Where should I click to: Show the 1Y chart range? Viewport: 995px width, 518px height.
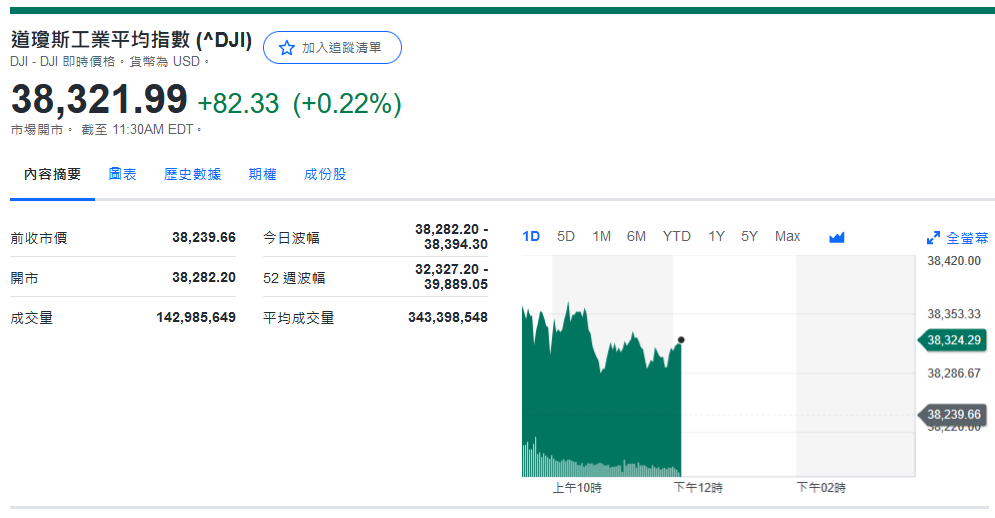coord(716,237)
